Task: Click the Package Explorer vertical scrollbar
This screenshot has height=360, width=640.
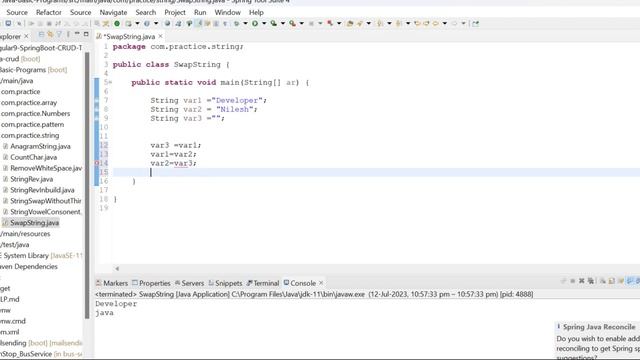Action: pos(87,186)
